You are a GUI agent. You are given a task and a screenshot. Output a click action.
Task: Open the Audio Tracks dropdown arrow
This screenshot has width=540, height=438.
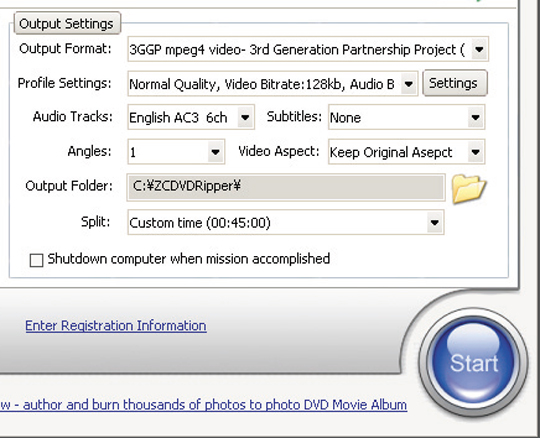(x=245, y=117)
